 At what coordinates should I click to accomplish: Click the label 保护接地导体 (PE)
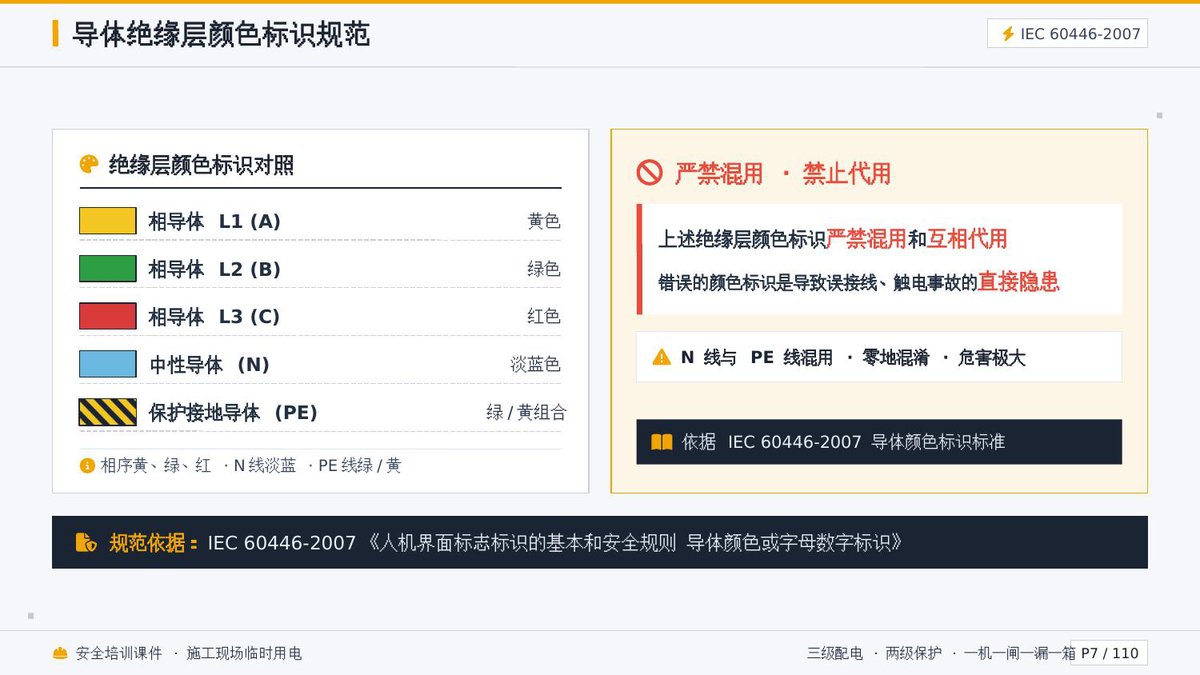233,412
